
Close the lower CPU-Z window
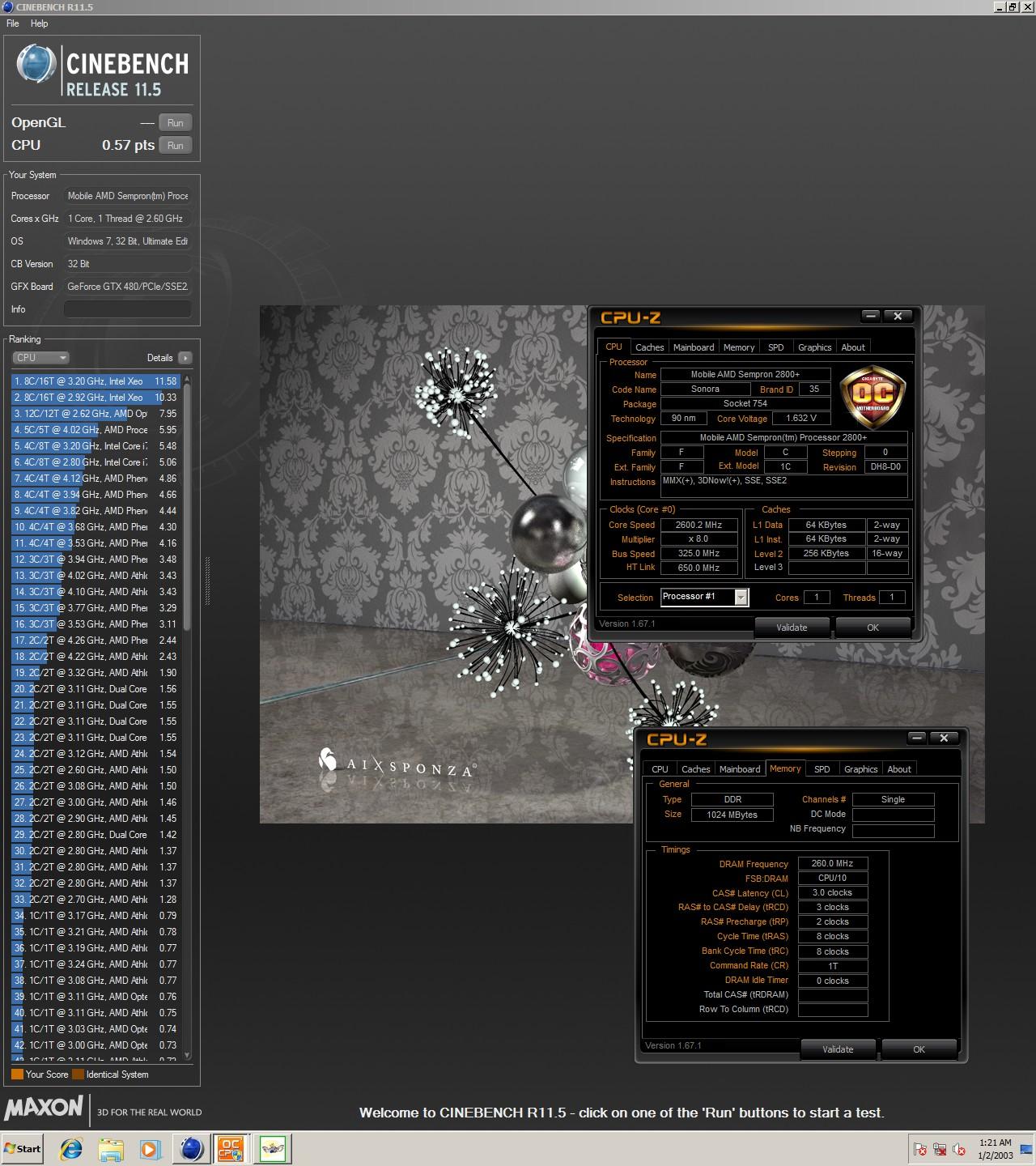(944, 738)
